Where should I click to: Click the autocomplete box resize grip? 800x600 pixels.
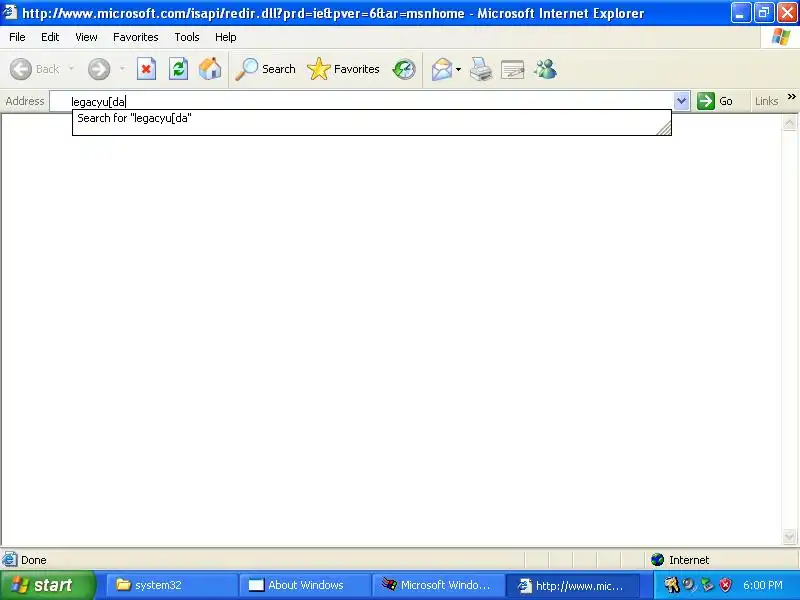point(664,129)
